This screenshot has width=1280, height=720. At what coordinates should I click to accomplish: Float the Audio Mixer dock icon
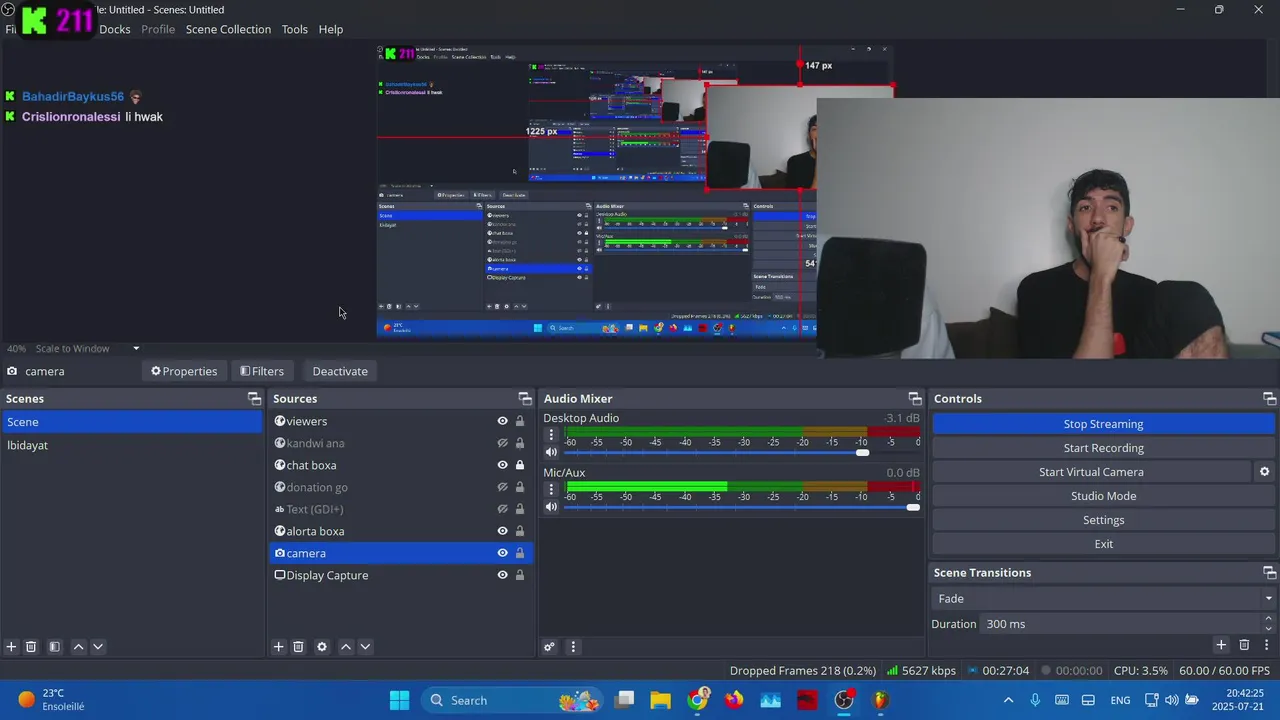(x=914, y=398)
